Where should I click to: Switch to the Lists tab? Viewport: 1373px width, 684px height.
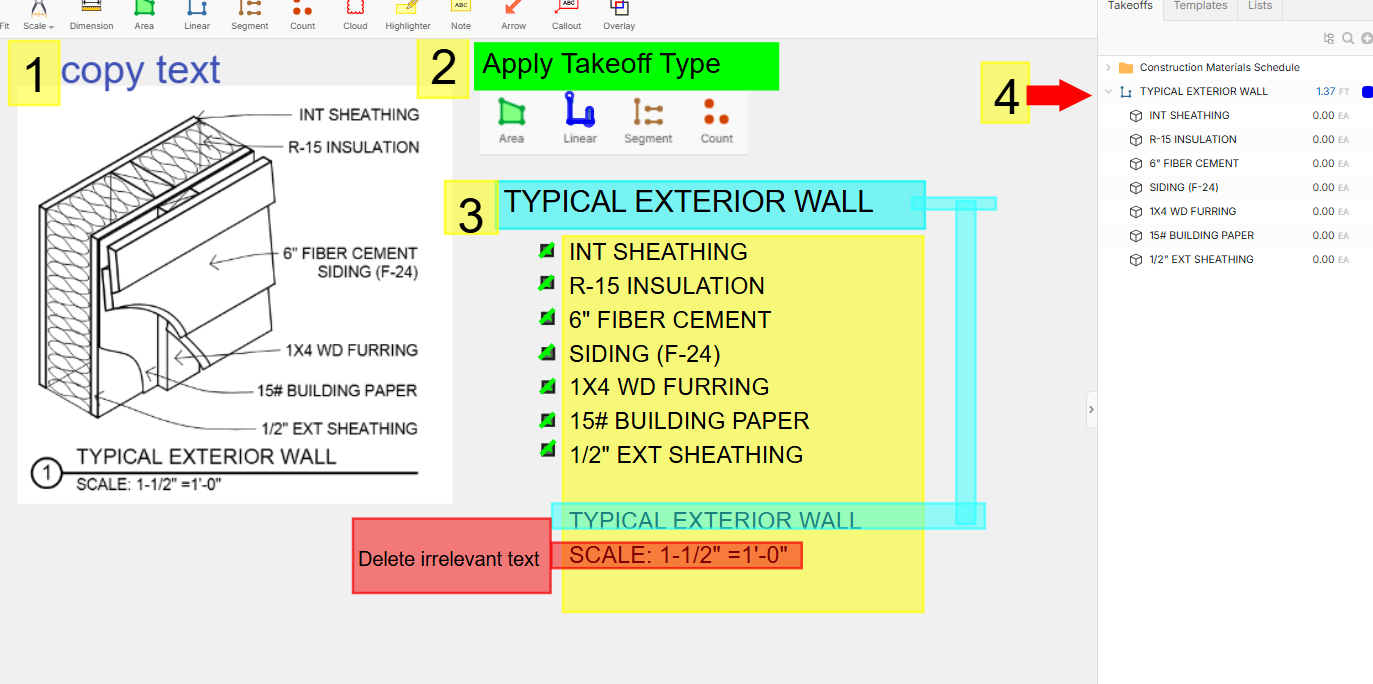point(1260,6)
